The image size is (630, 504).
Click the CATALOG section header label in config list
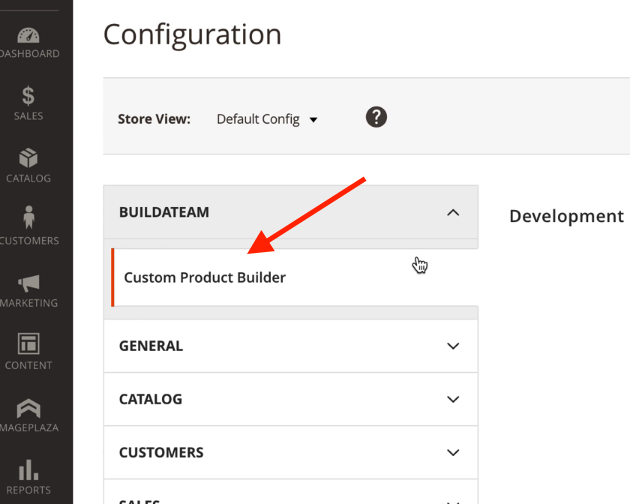click(151, 399)
